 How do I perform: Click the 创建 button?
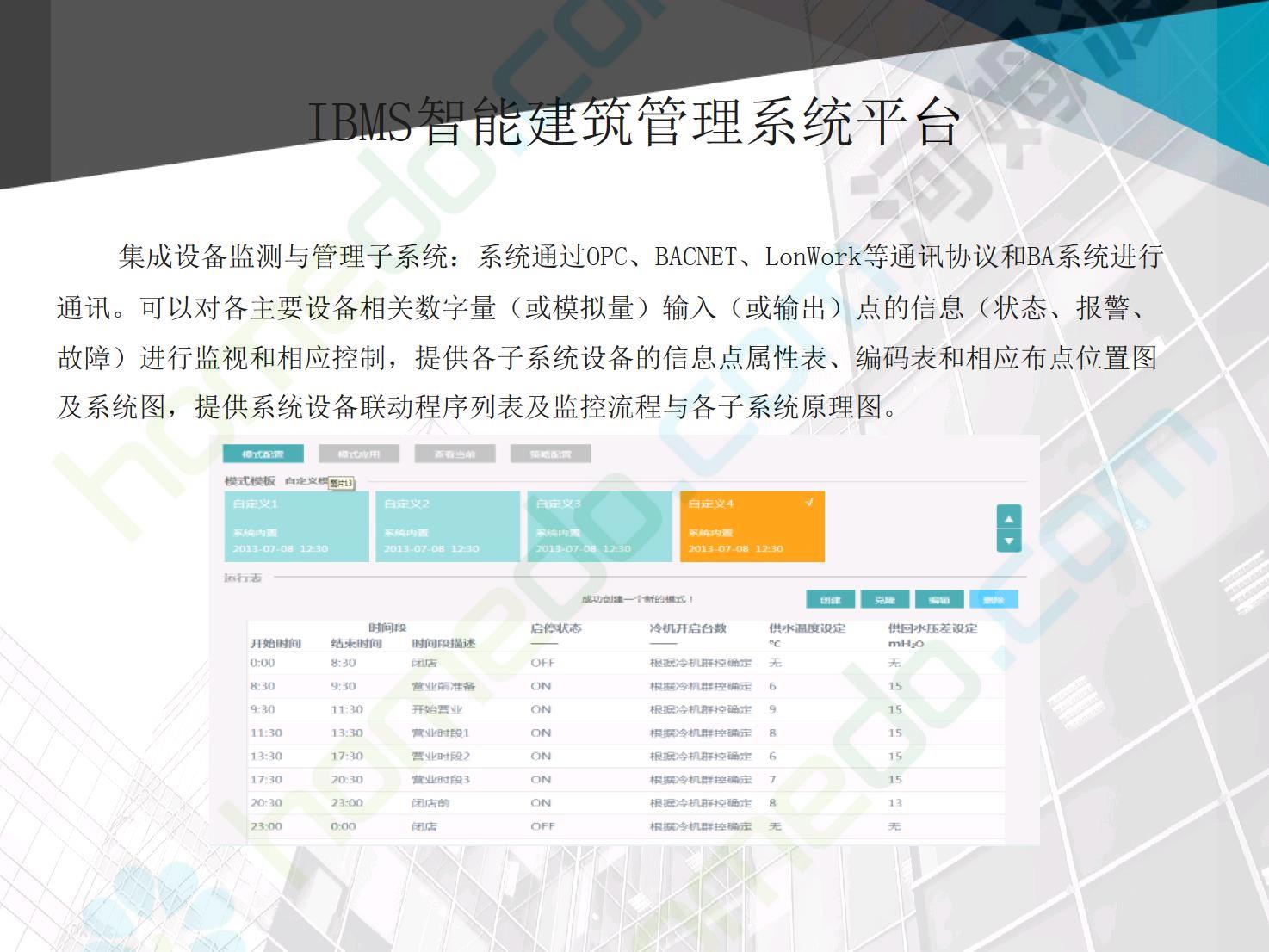(830, 600)
